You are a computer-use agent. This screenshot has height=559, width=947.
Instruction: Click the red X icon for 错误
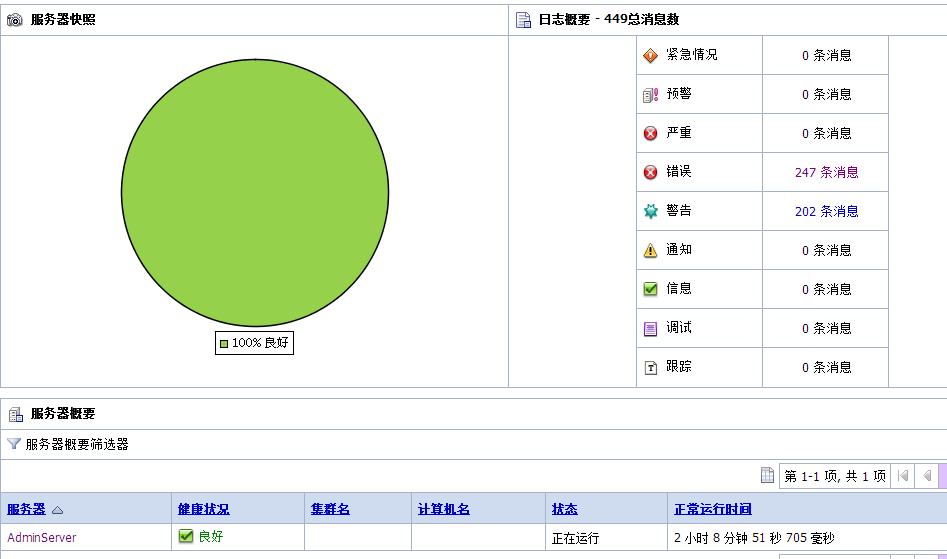[650, 173]
